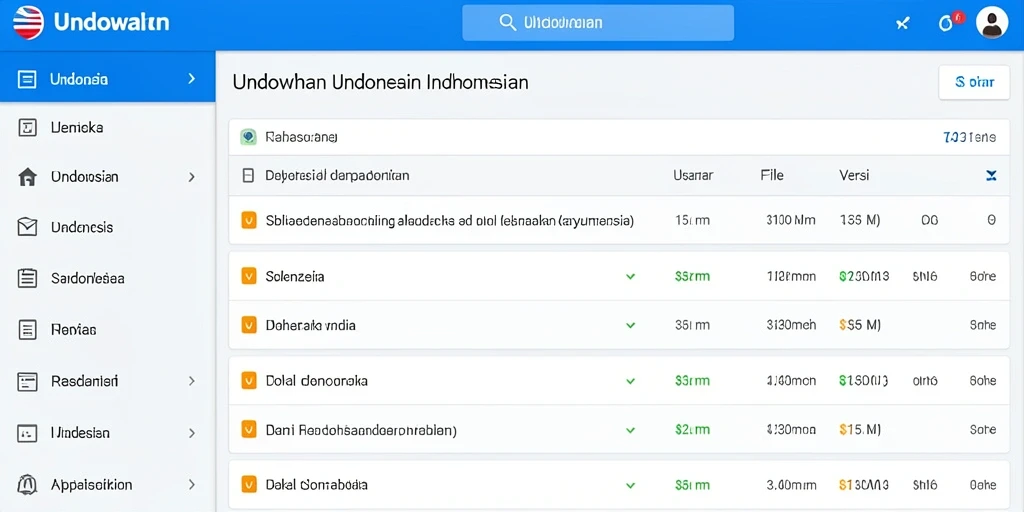Click the S oiar button
This screenshot has height=512, width=1024.
(974, 82)
